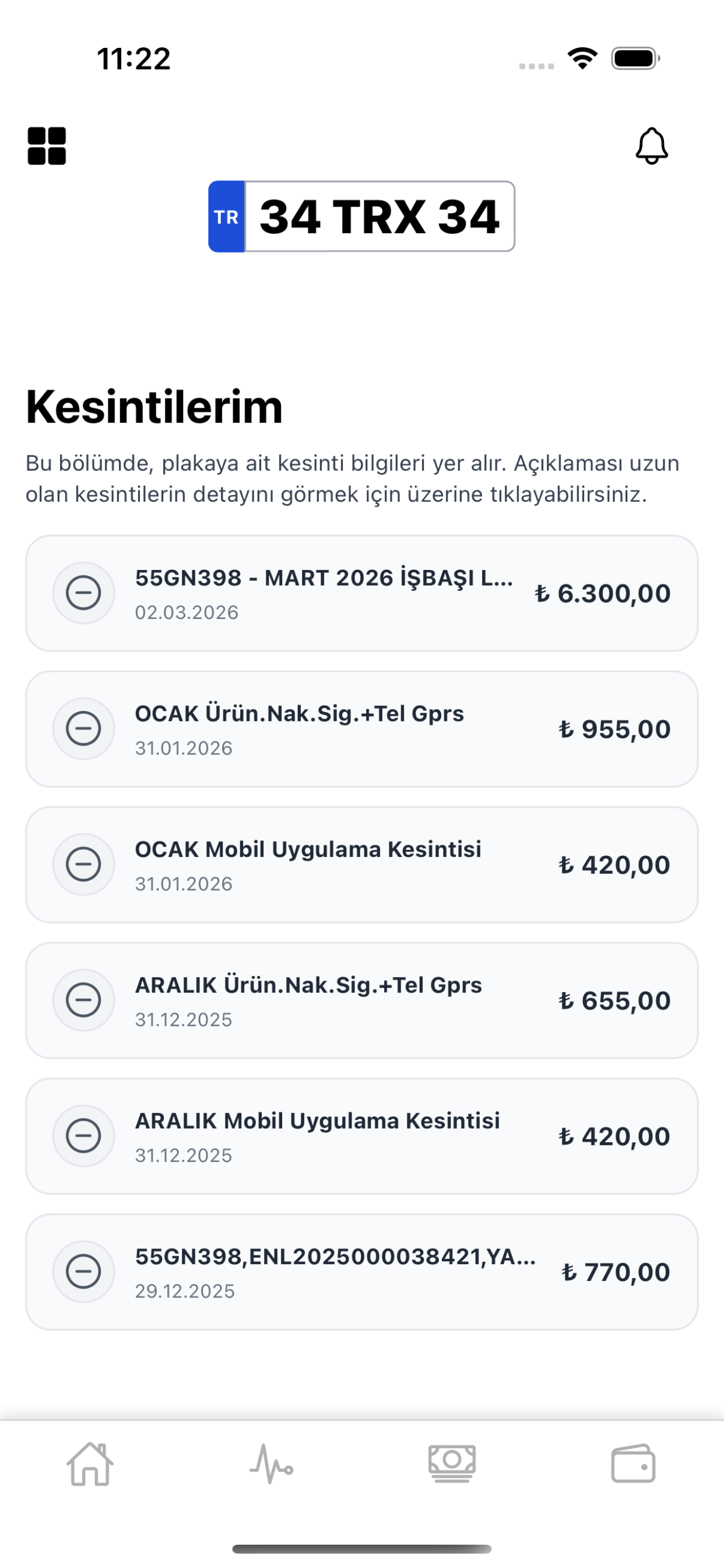Tap minus icon on ENL2025000038421 deduction
The height and width of the screenshot is (1568, 724).
tap(83, 1272)
